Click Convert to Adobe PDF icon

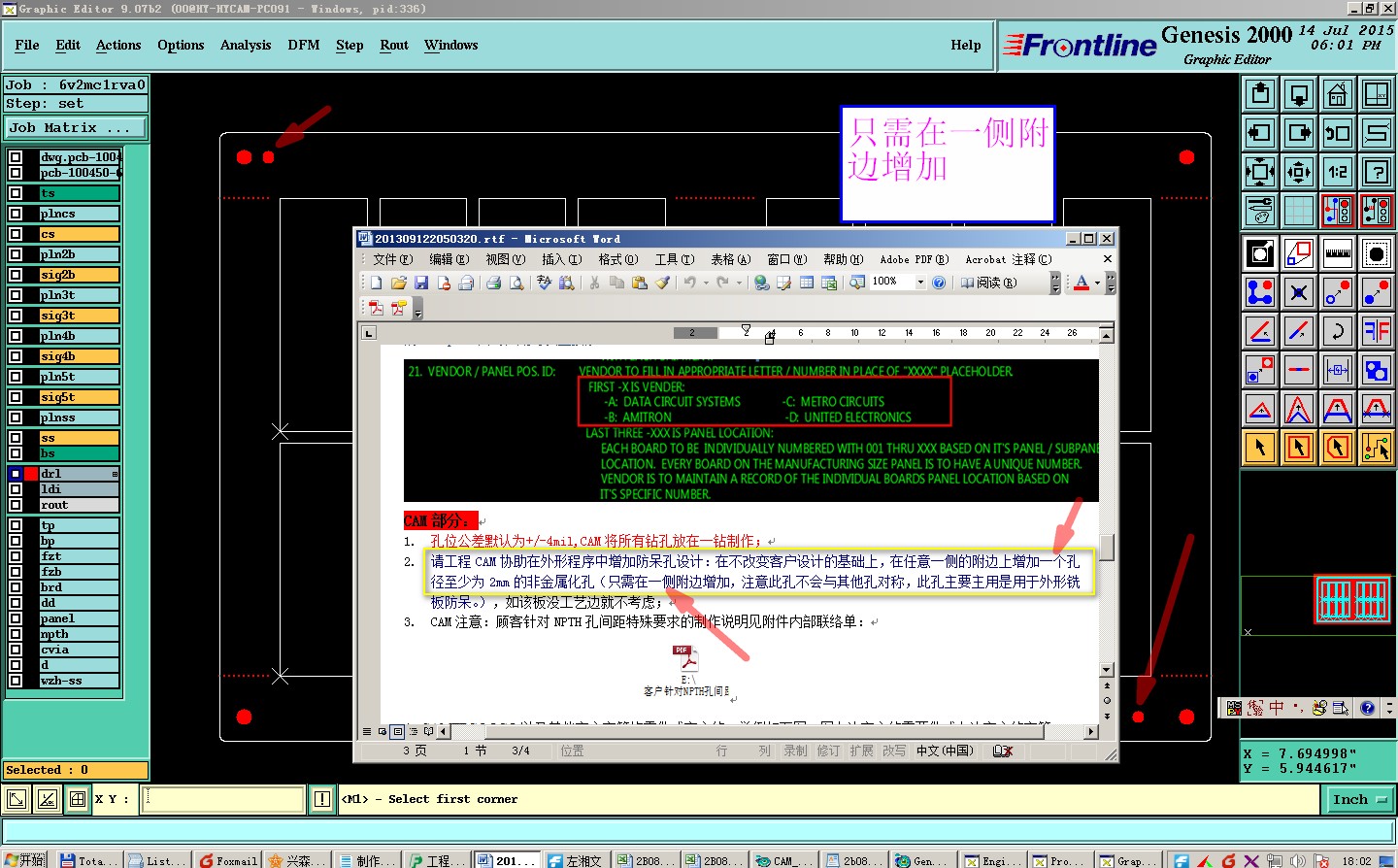376,308
